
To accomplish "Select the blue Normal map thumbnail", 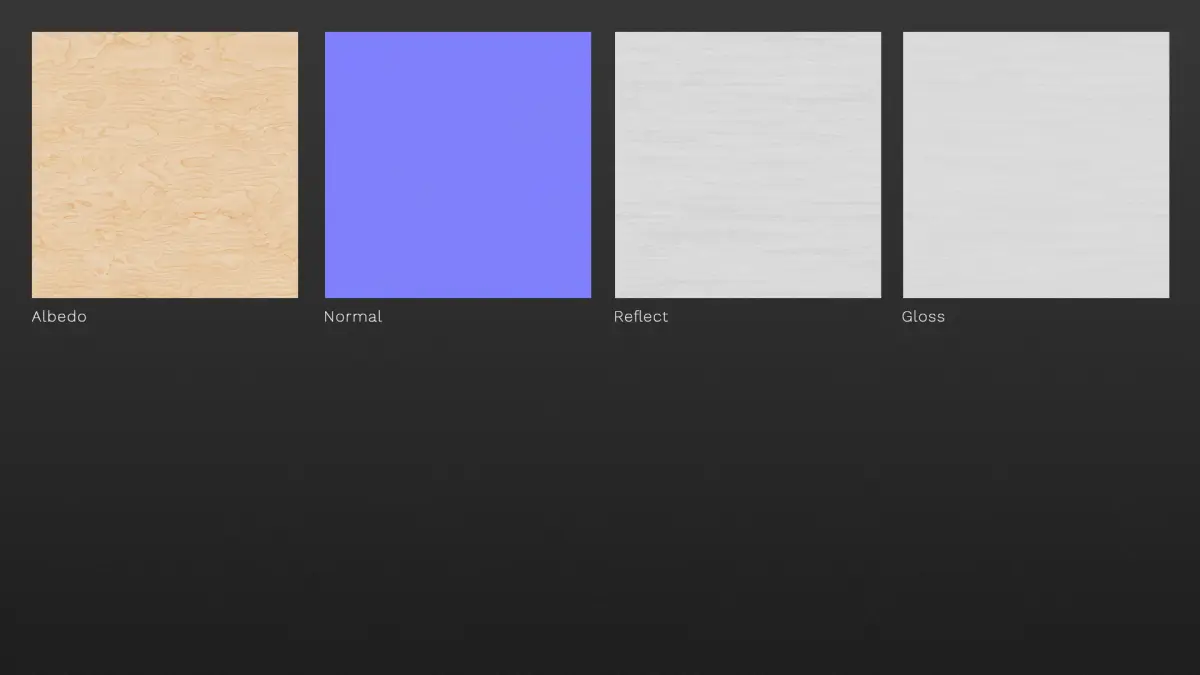I will [458, 165].
